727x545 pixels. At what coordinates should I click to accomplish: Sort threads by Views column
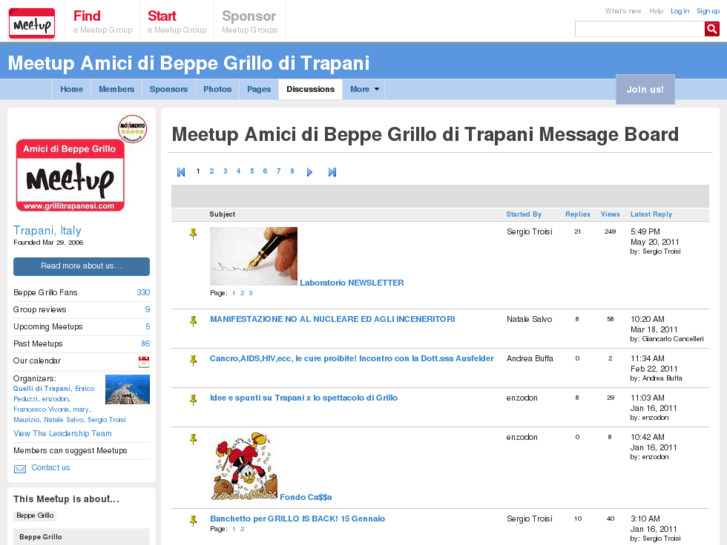(x=610, y=214)
